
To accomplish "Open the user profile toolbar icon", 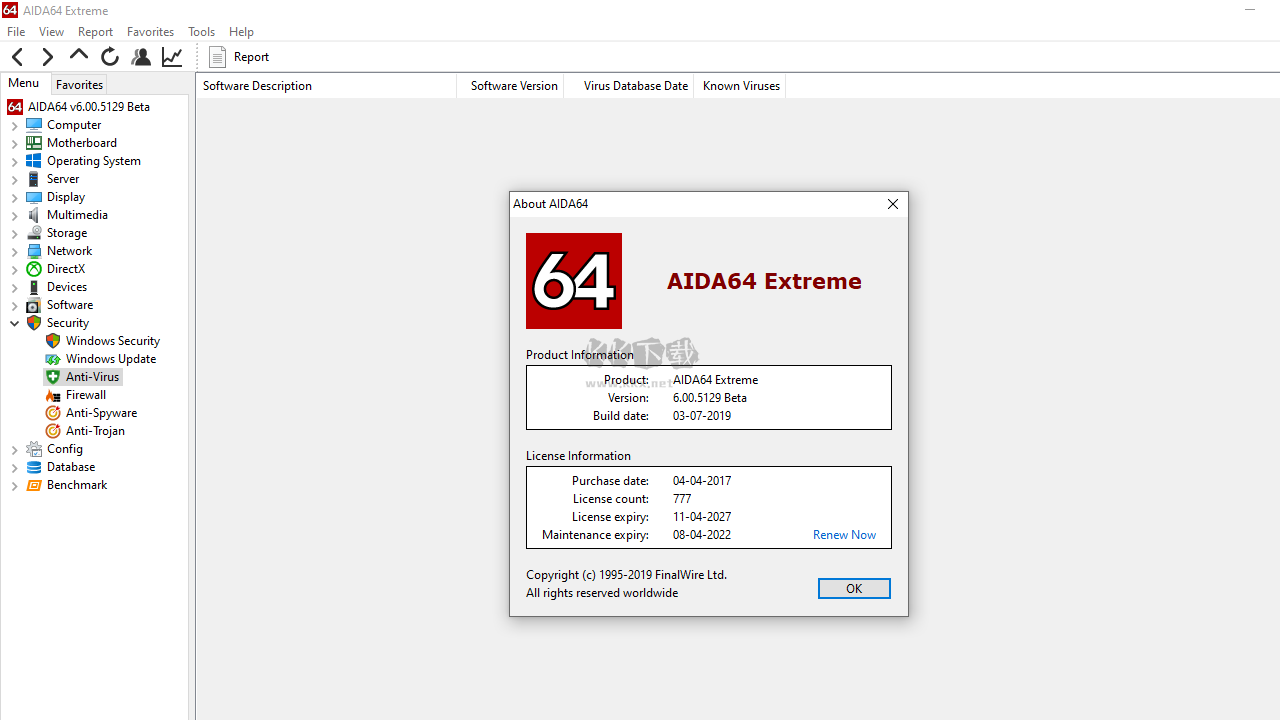I will point(141,57).
